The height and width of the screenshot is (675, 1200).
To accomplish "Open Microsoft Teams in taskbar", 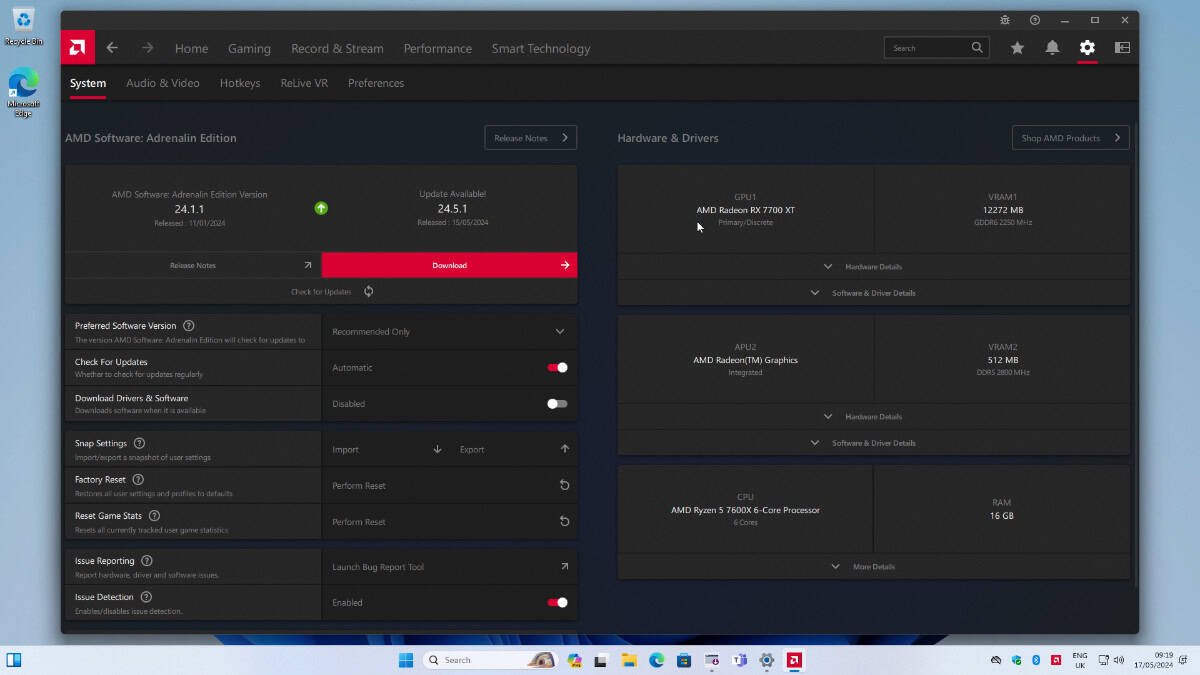I will point(739,660).
